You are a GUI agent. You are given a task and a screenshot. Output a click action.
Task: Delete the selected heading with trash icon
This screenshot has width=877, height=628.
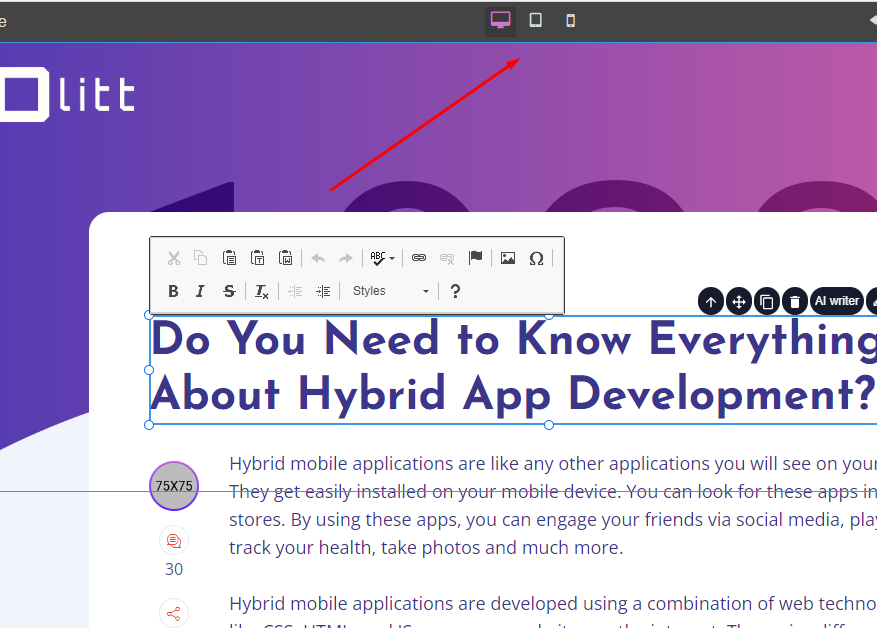(x=795, y=302)
